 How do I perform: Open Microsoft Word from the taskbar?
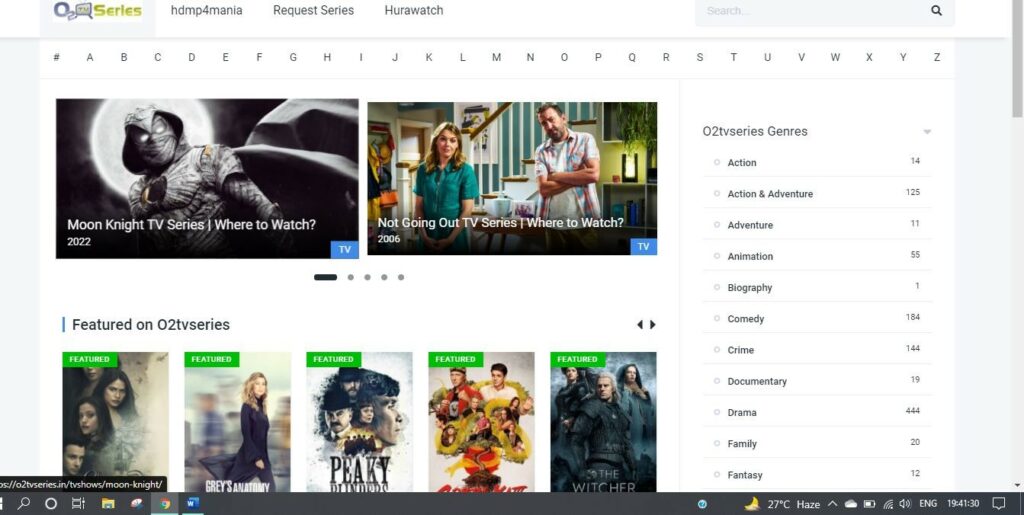tap(192, 504)
